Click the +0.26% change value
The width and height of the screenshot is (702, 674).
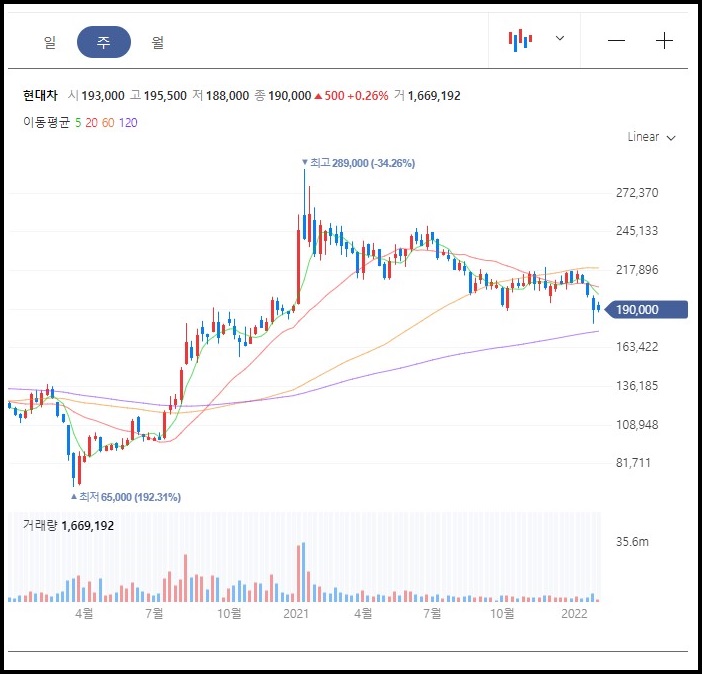[x=368, y=96]
